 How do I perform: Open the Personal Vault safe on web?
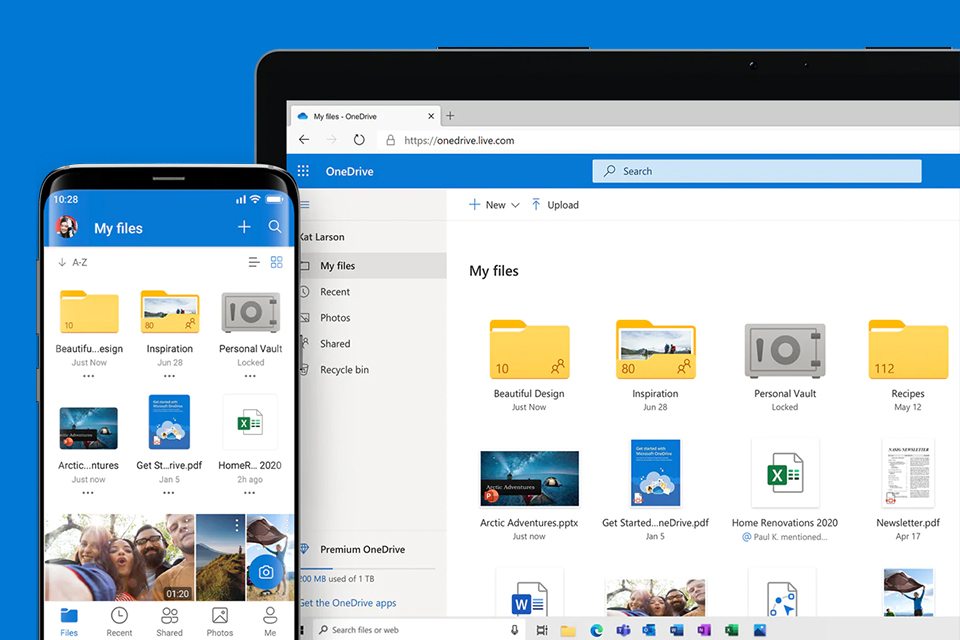785,350
